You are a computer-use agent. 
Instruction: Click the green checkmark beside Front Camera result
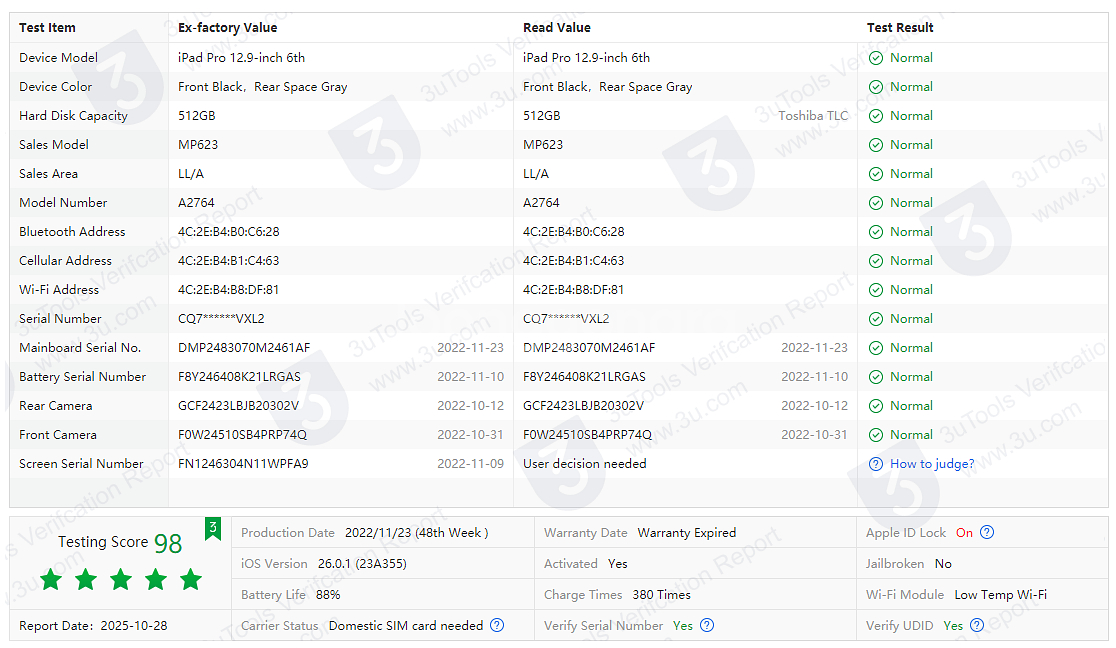coord(875,434)
